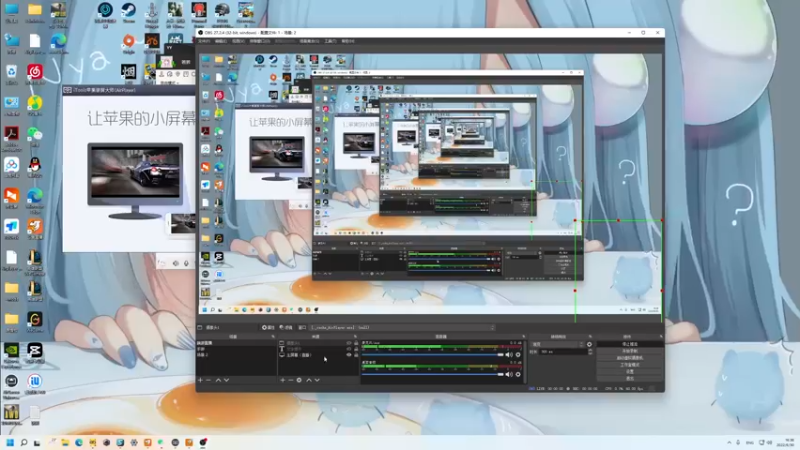Open Desktop Audio settings gear in the mixer
The width and height of the screenshot is (800, 450).
[x=518, y=374]
